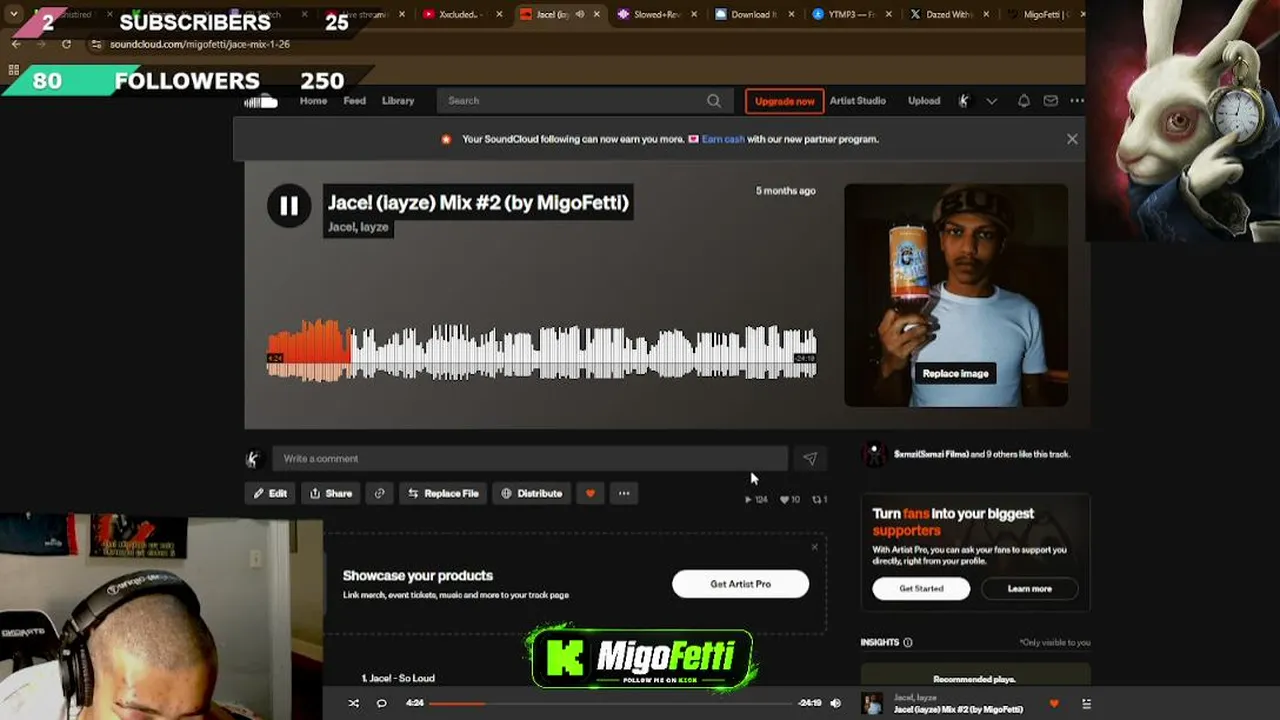Focus the SoundCloud search field
The width and height of the screenshot is (1280, 720).
coord(584,101)
